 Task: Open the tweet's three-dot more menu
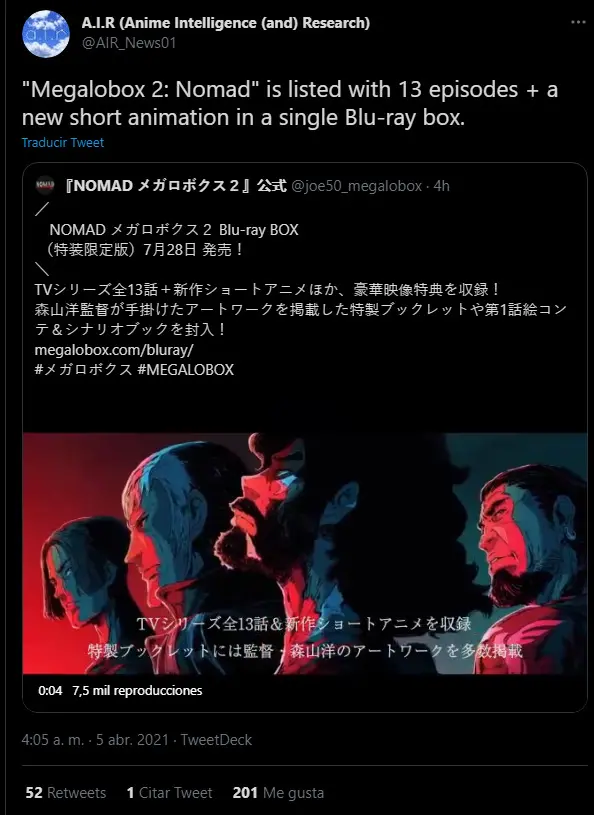point(578,22)
